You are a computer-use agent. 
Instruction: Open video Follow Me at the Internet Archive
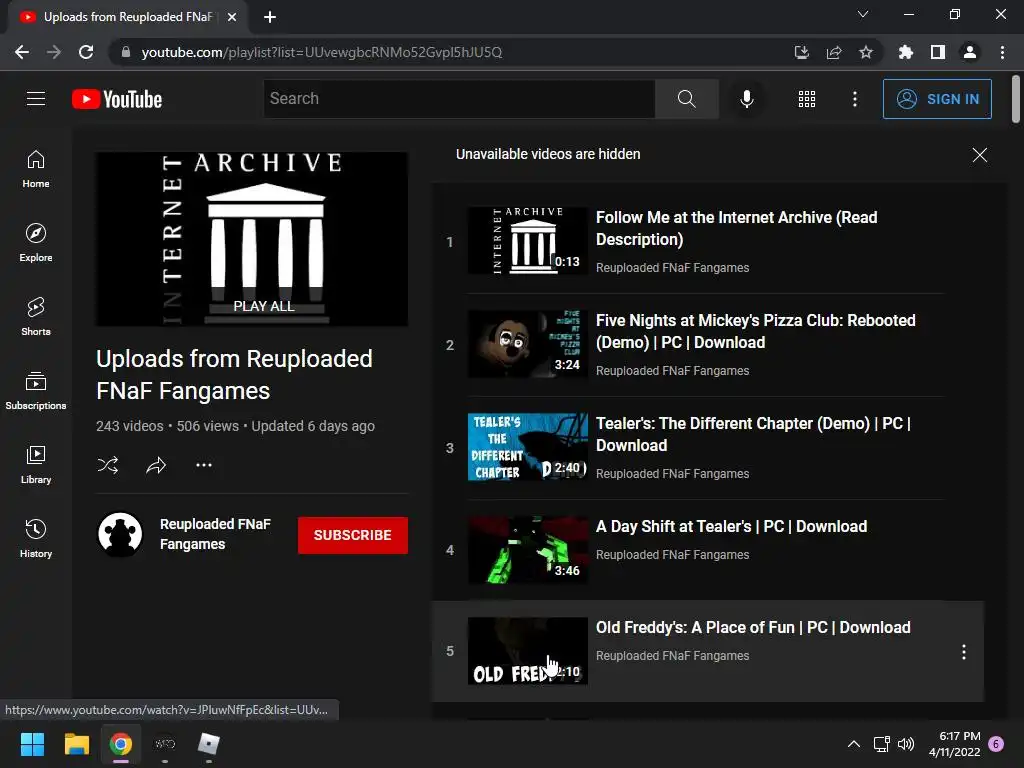(x=736, y=228)
